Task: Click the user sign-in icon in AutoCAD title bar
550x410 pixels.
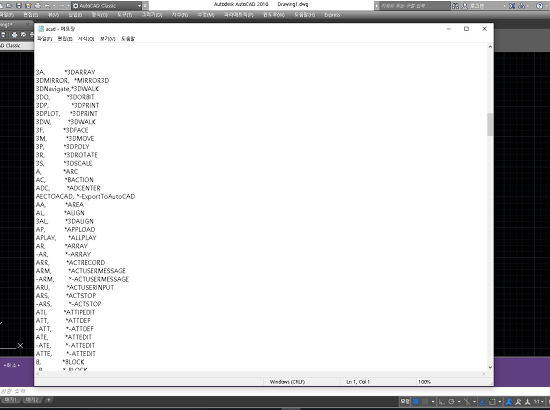Action: (465, 6)
